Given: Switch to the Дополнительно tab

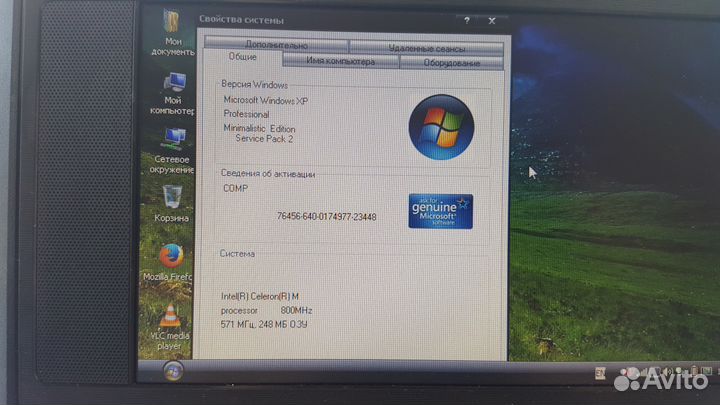Looking at the screenshot, I should pos(276,45).
